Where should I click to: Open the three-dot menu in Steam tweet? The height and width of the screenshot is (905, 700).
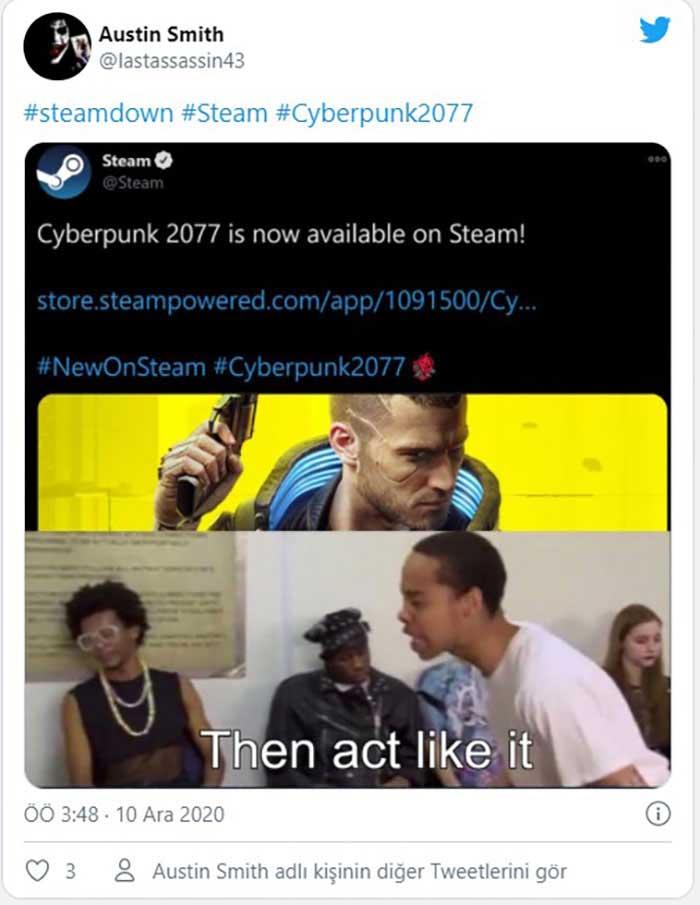[657, 159]
